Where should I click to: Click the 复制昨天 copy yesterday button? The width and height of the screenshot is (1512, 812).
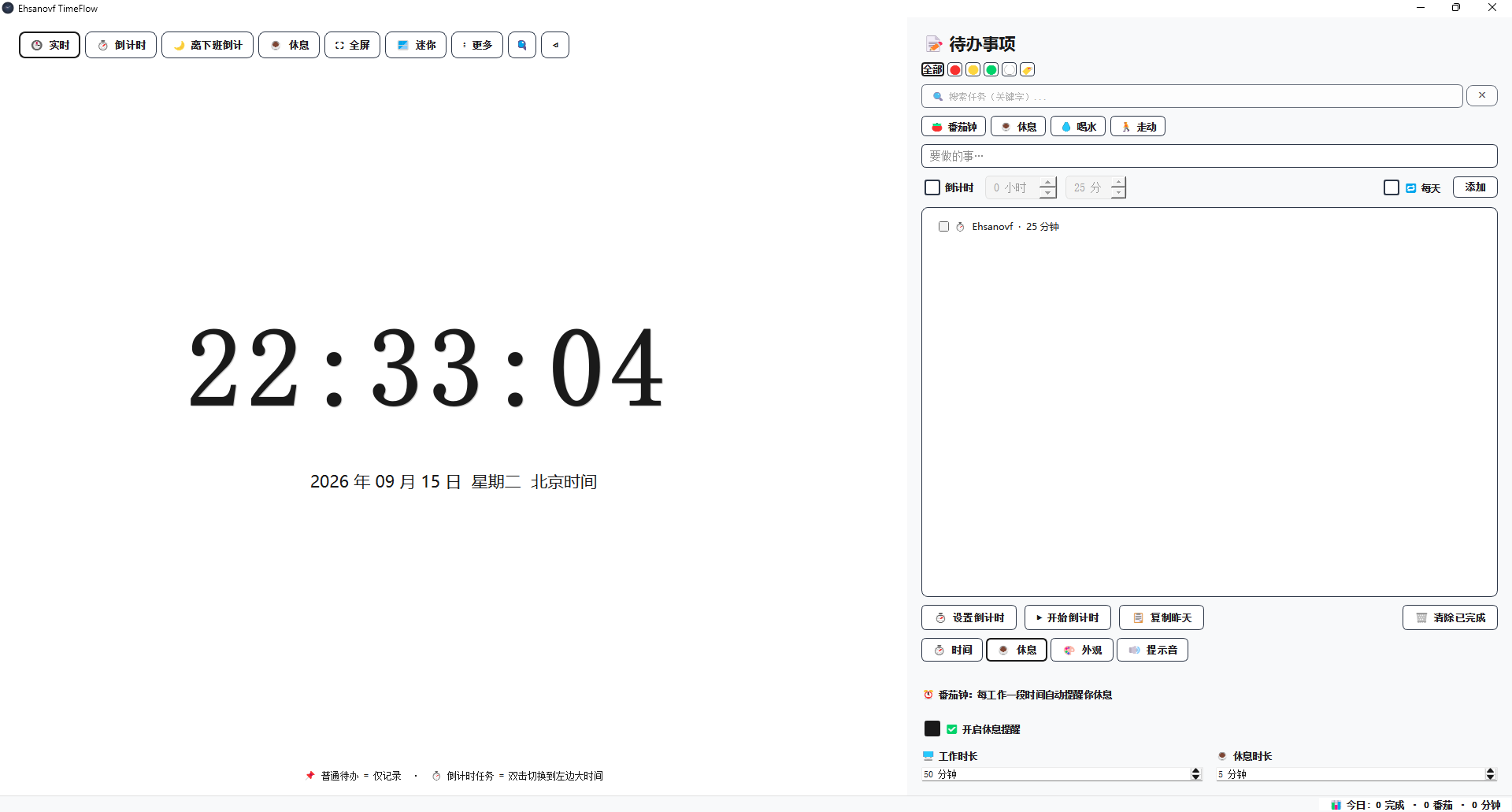tap(1161, 617)
